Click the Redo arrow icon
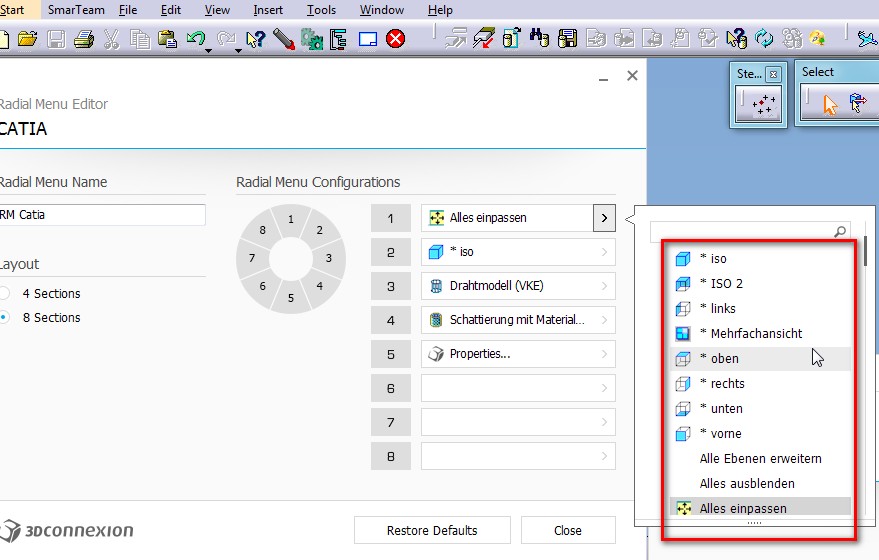879x560 pixels. [x=226, y=38]
